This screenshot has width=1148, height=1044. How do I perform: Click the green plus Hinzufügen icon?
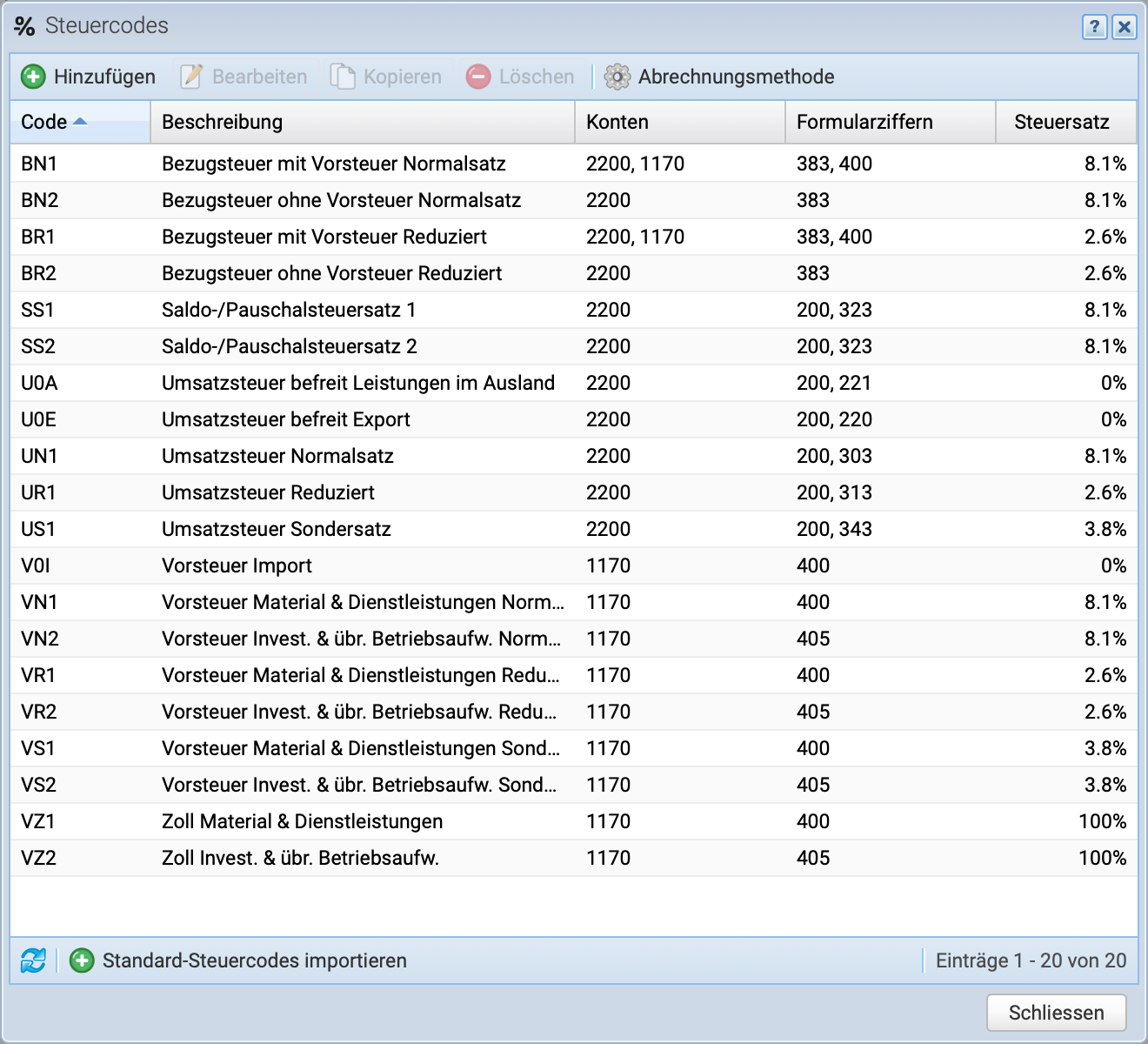(33, 77)
